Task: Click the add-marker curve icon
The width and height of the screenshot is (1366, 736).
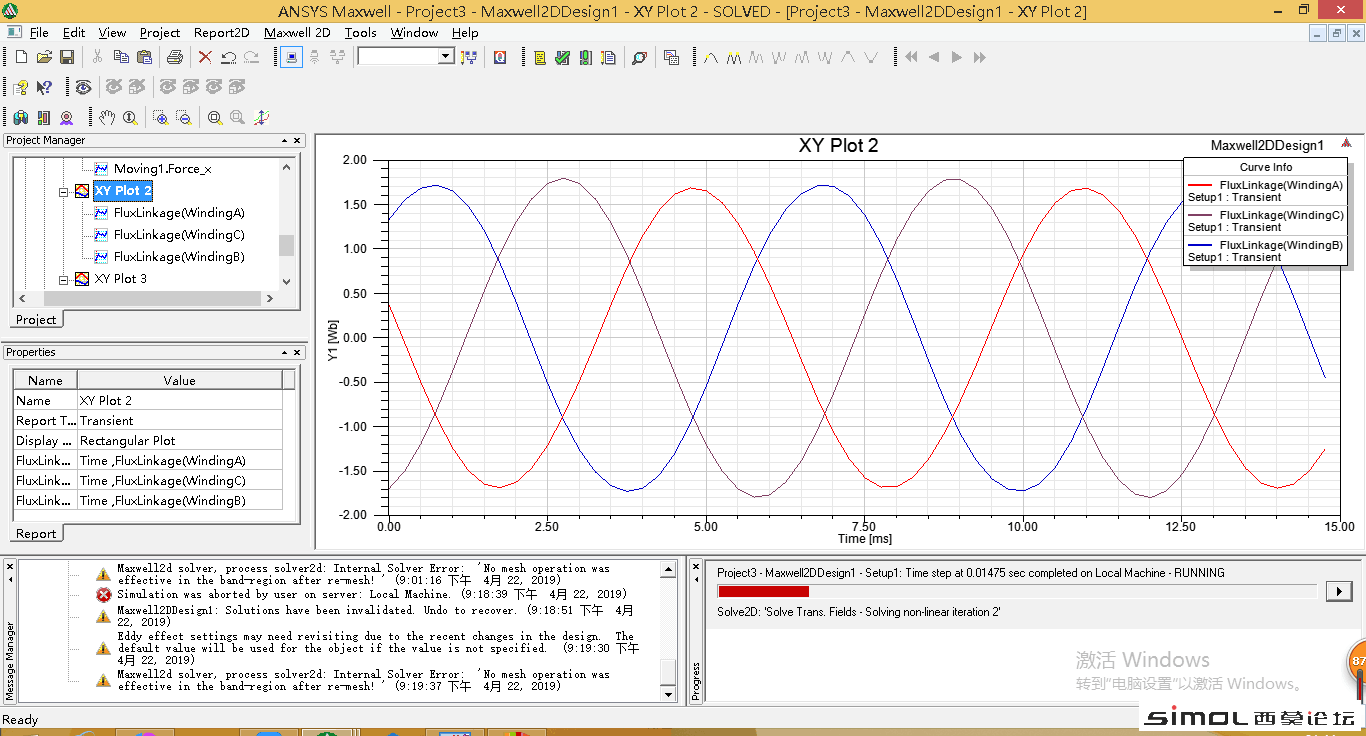Action: pyautogui.click(x=711, y=57)
